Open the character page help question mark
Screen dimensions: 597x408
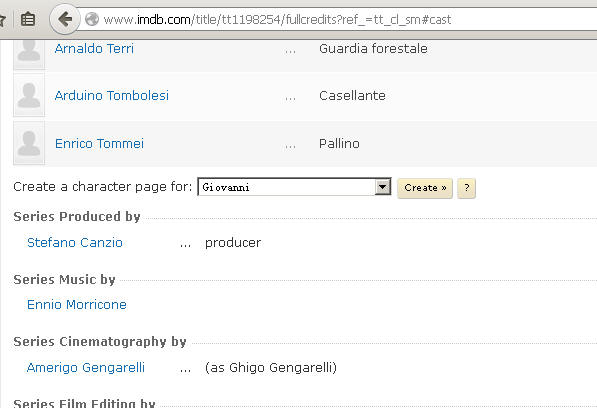(x=466, y=188)
